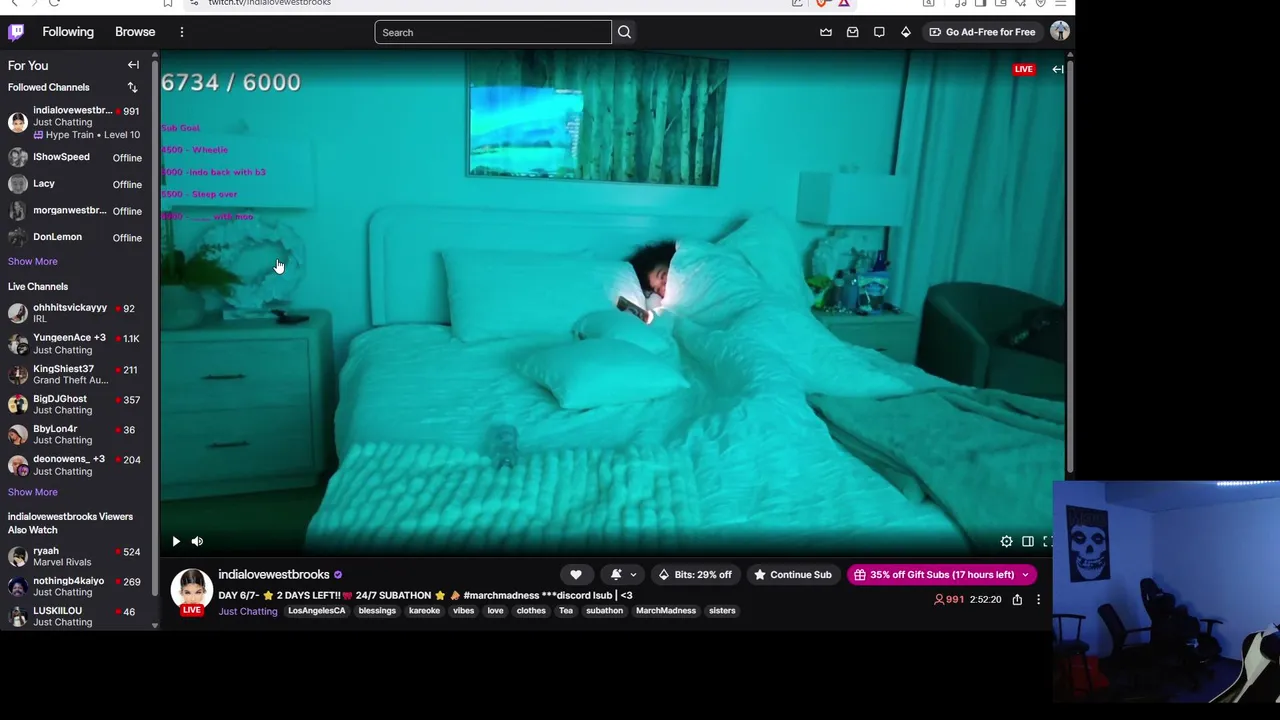Open ohhhitsvickayyy IRL live channel
This screenshot has width=1280, height=720.
pyautogui.click(x=76, y=313)
